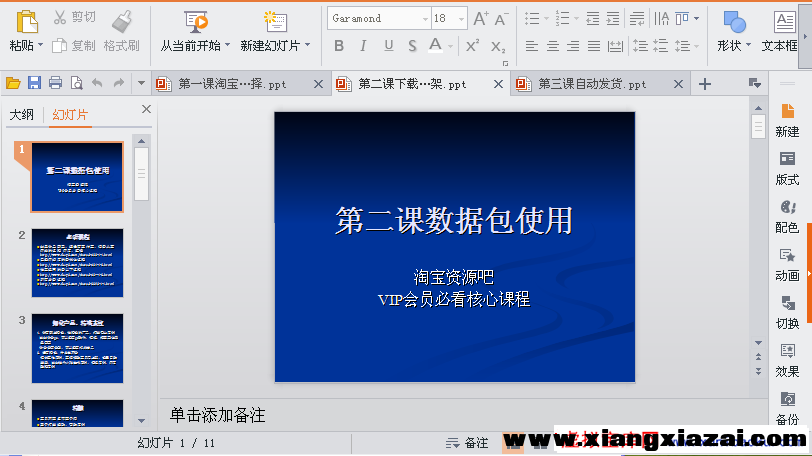Toggle underline formatting
812x456 pixels.
click(388, 46)
